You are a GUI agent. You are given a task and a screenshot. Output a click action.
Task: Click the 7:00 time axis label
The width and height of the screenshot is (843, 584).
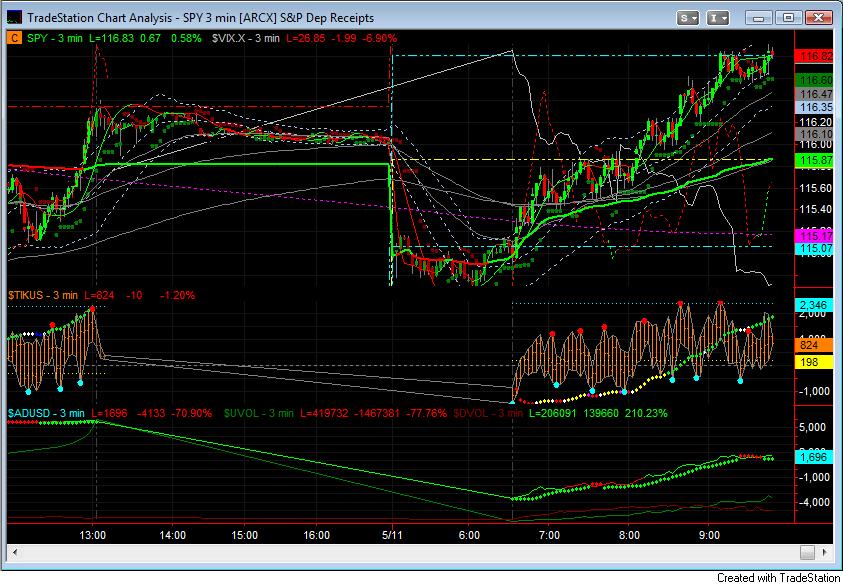pyautogui.click(x=549, y=536)
